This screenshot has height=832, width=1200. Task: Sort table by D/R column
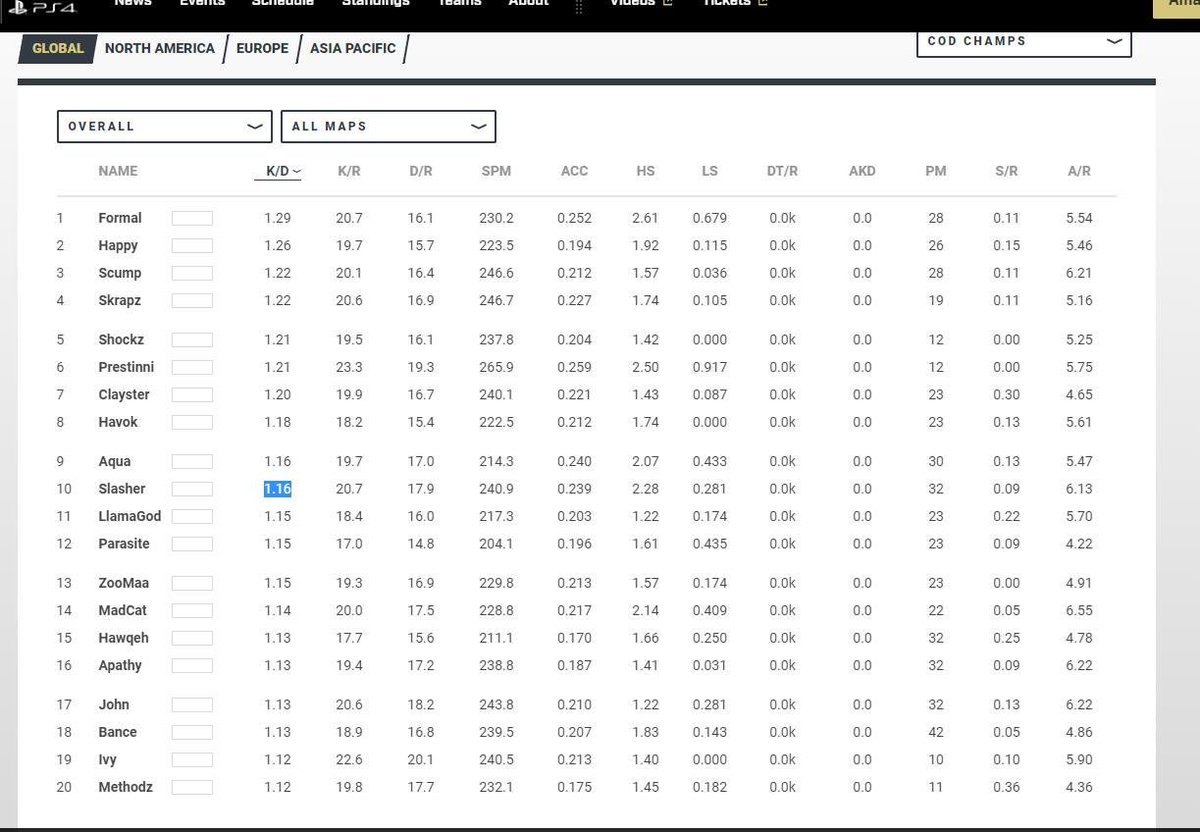pyautogui.click(x=421, y=171)
